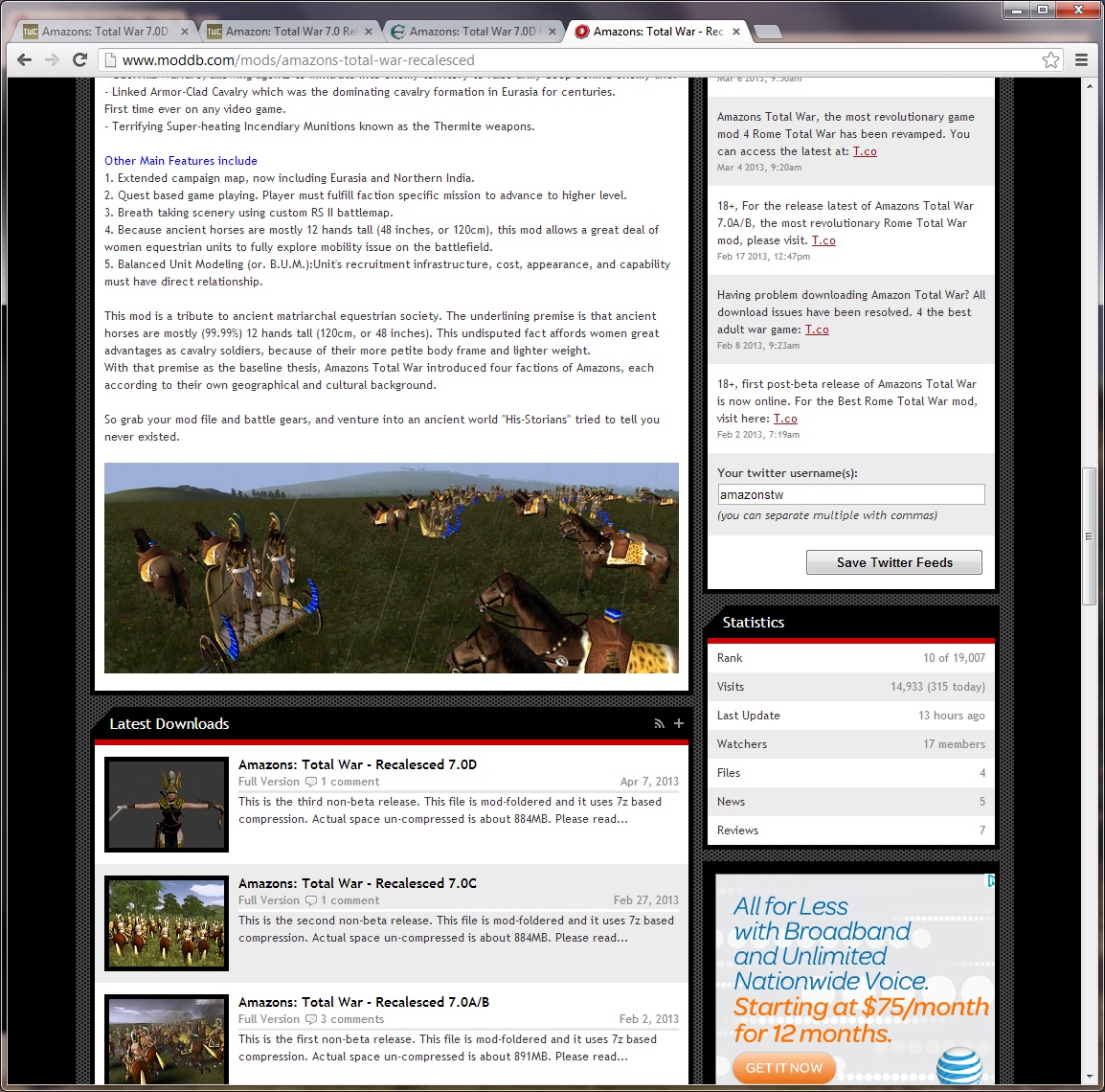Click the chariot and horses battlefield screenshot
This screenshot has width=1105, height=1092.
(391, 567)
